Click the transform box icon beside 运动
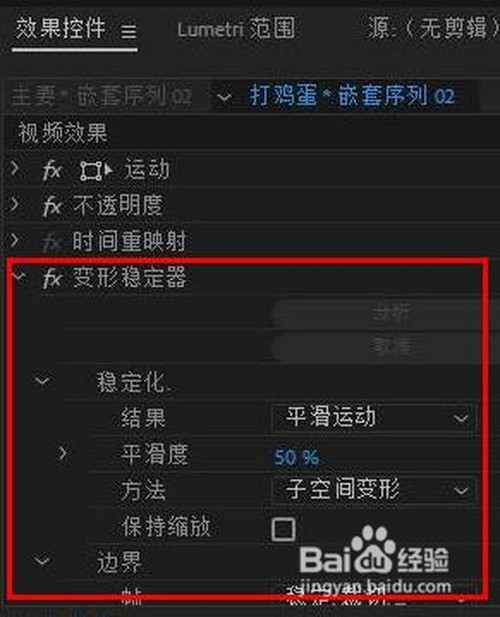The image size is (500, 617). click(x=96, y=171)
